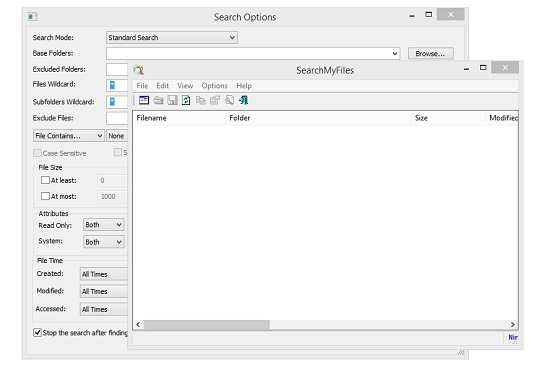This screenshot has width=550, height=381.
Task: Minimize the Search Options window
Action: [x=412, y=15]
